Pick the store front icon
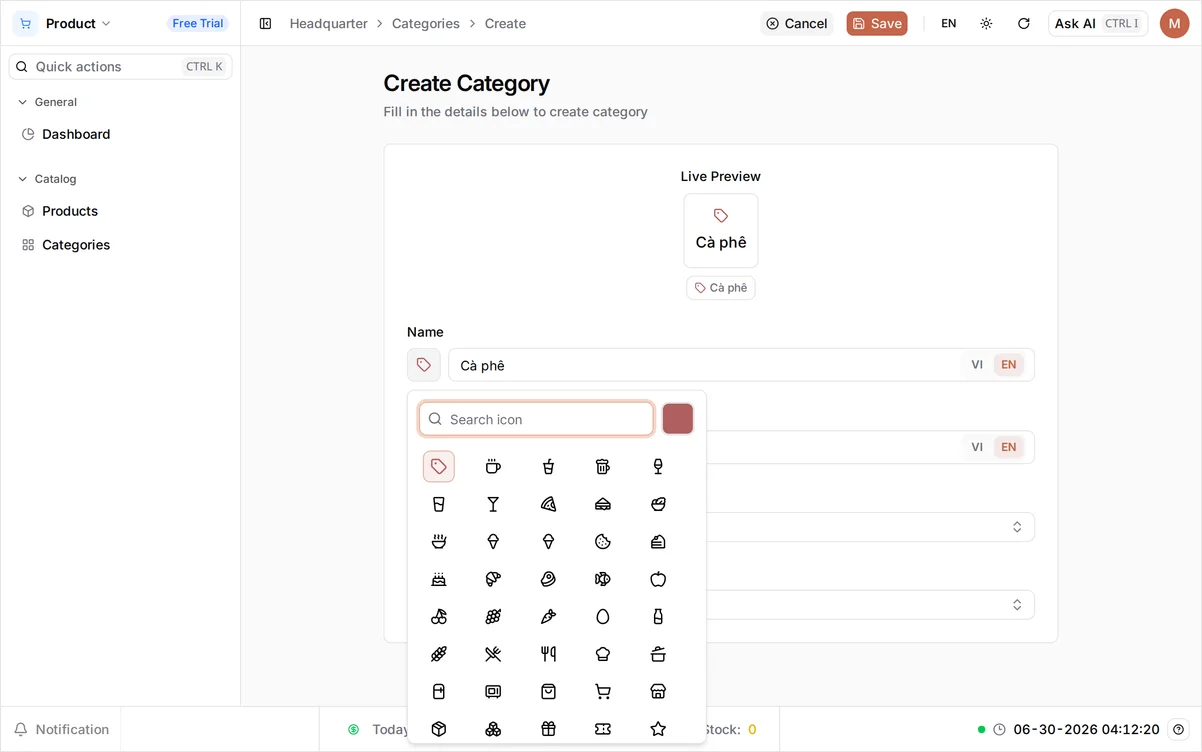This screenshot has width=1202, height=752. [658, 692]
